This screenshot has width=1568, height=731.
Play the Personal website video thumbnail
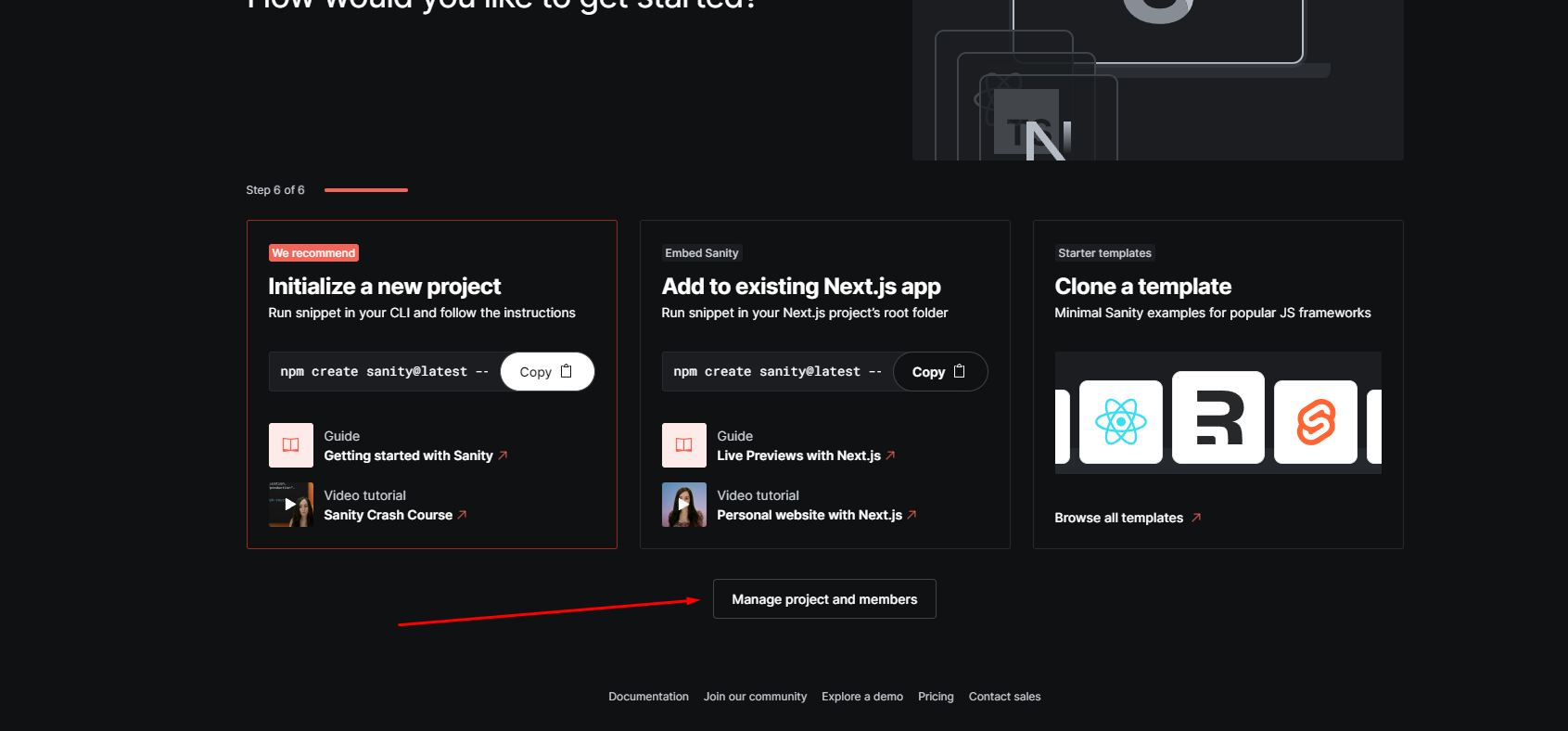pyautogui.click(x=683, y=505)
